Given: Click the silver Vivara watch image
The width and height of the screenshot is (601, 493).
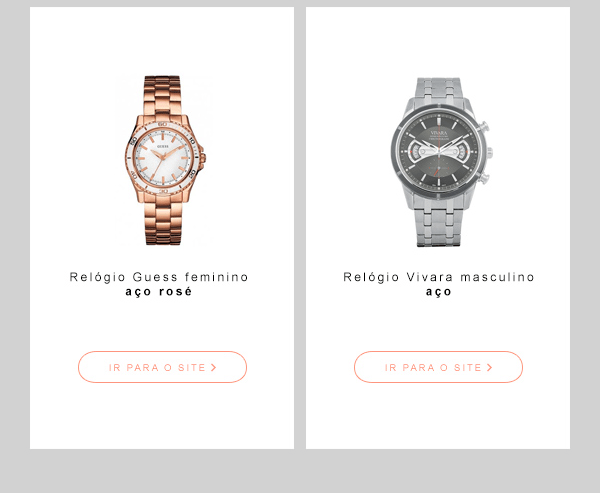Looking at the screenshot, I should click(441, 162).
